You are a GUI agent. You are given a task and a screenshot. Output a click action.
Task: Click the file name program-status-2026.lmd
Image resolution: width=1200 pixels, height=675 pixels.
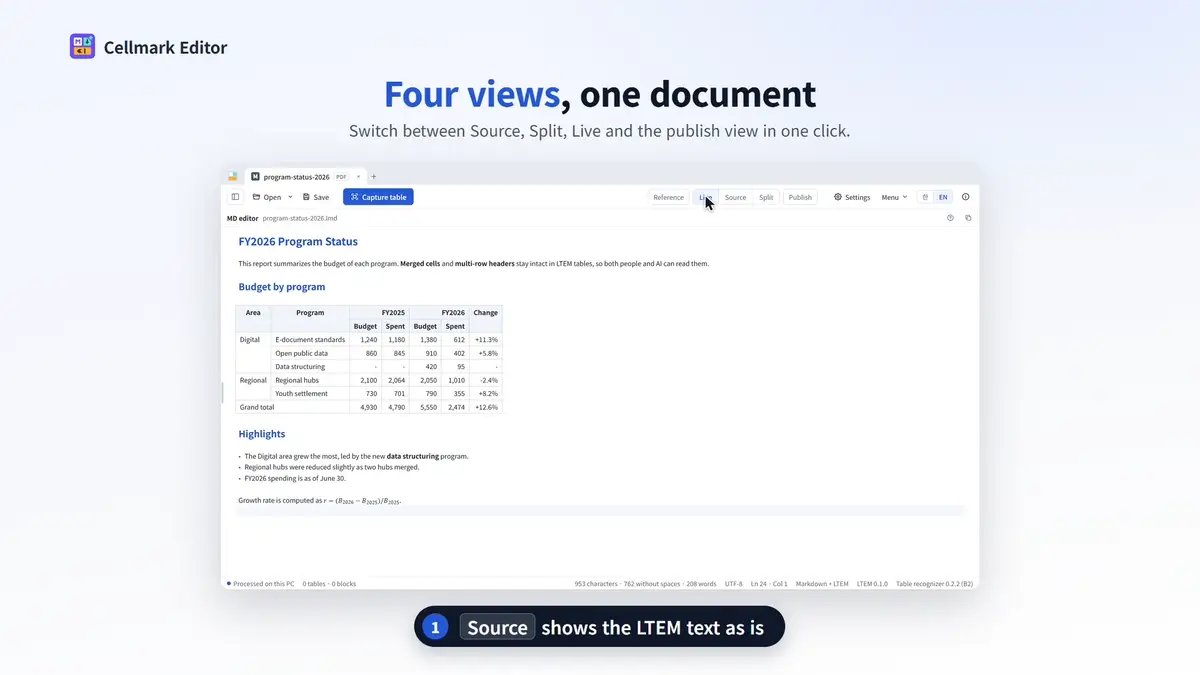[300, 218]
